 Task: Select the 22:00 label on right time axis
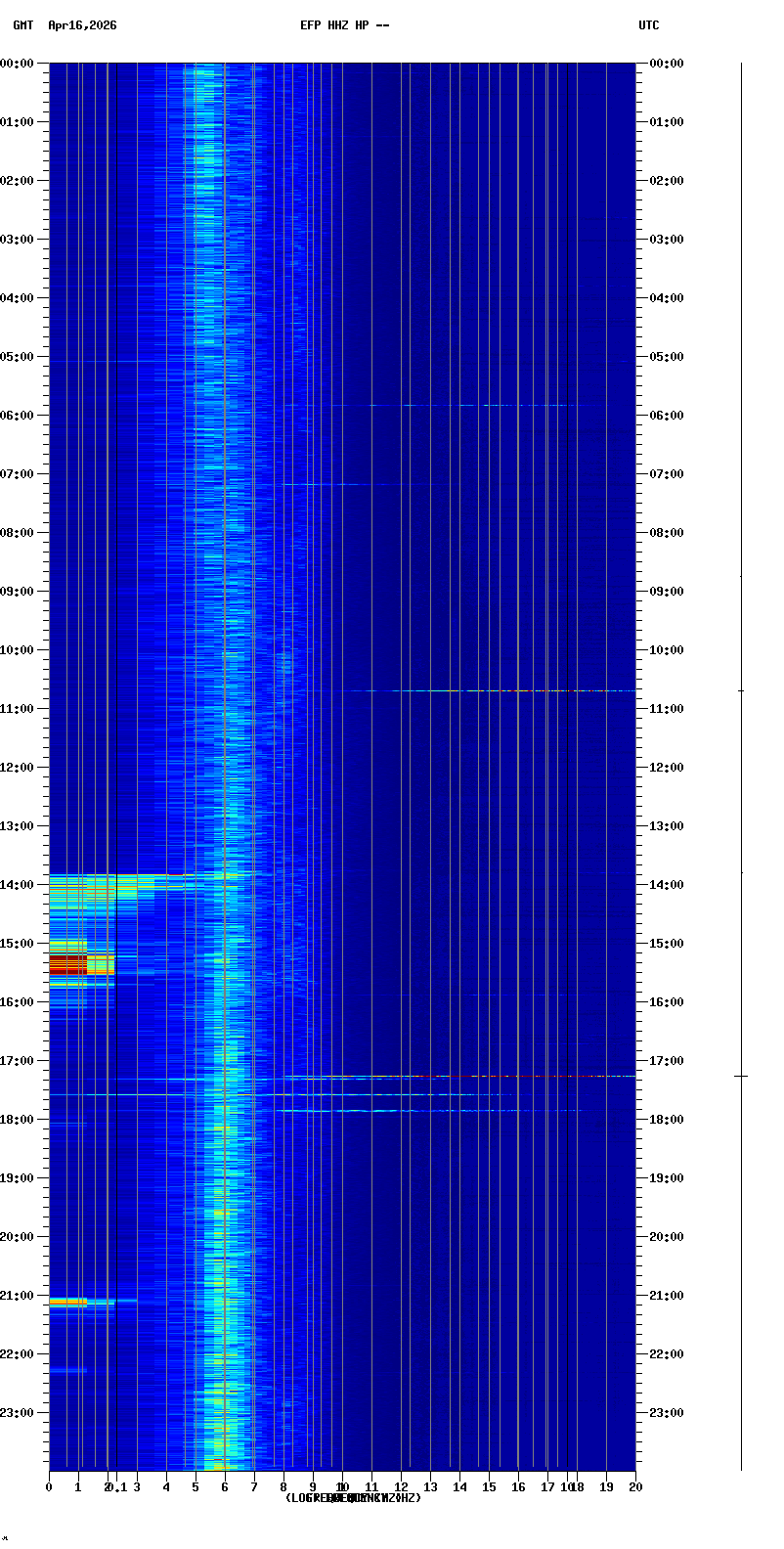coord(666,1354)
